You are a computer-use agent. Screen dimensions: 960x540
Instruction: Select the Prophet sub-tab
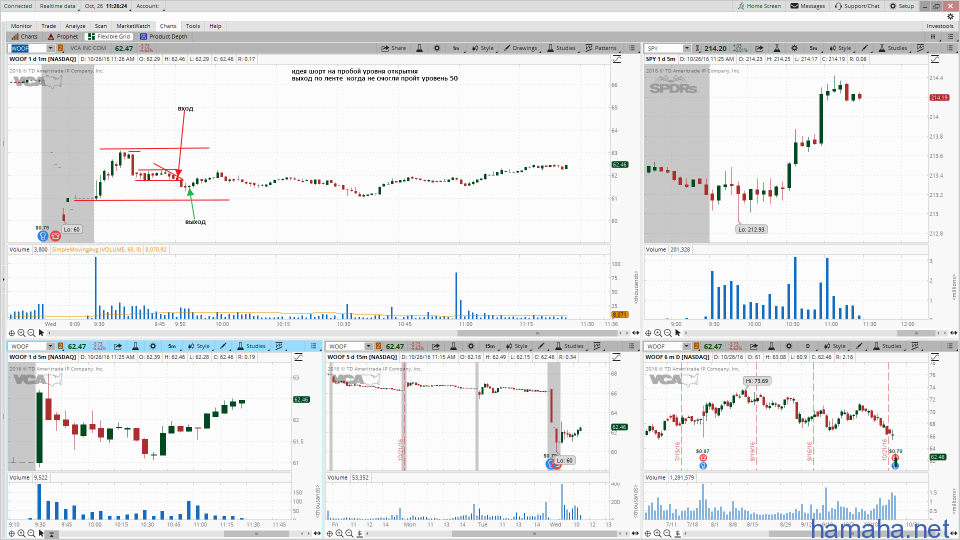pos(63,36)
